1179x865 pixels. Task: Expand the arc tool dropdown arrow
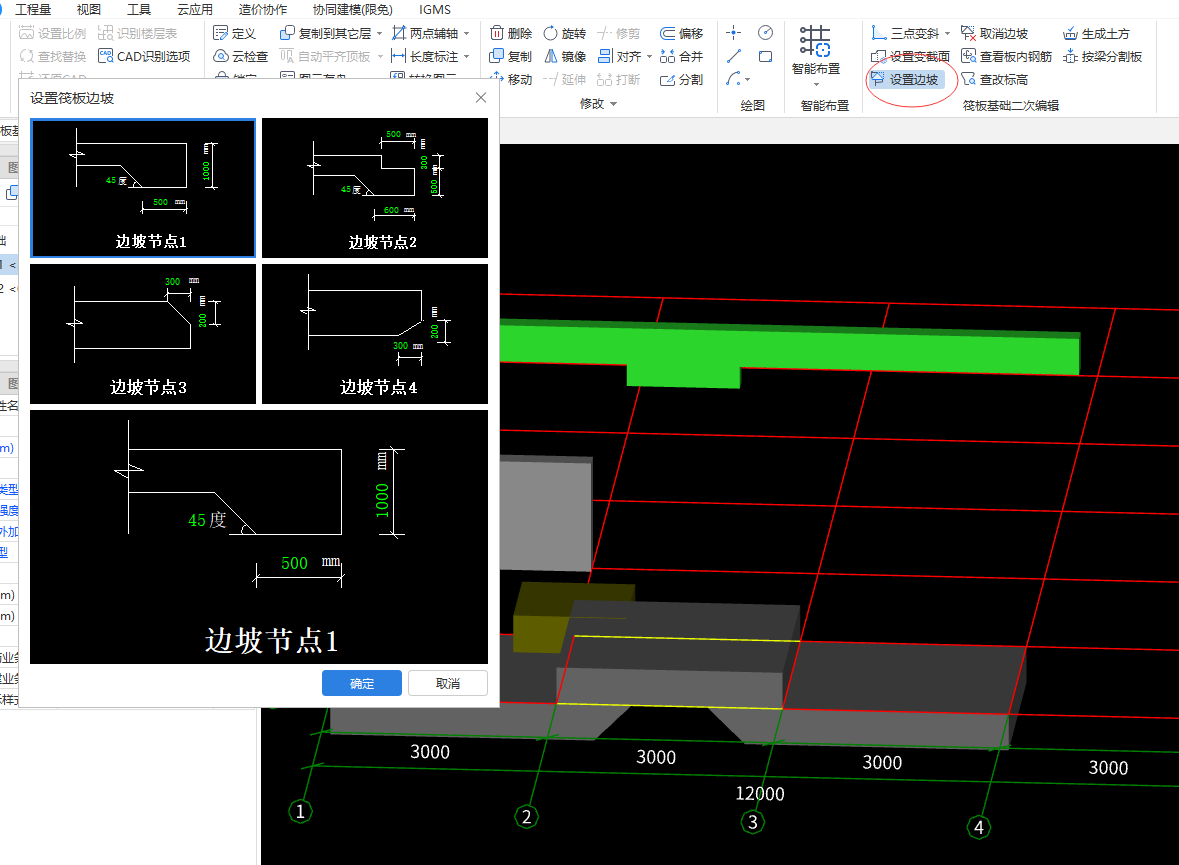[x=747, y=80]
